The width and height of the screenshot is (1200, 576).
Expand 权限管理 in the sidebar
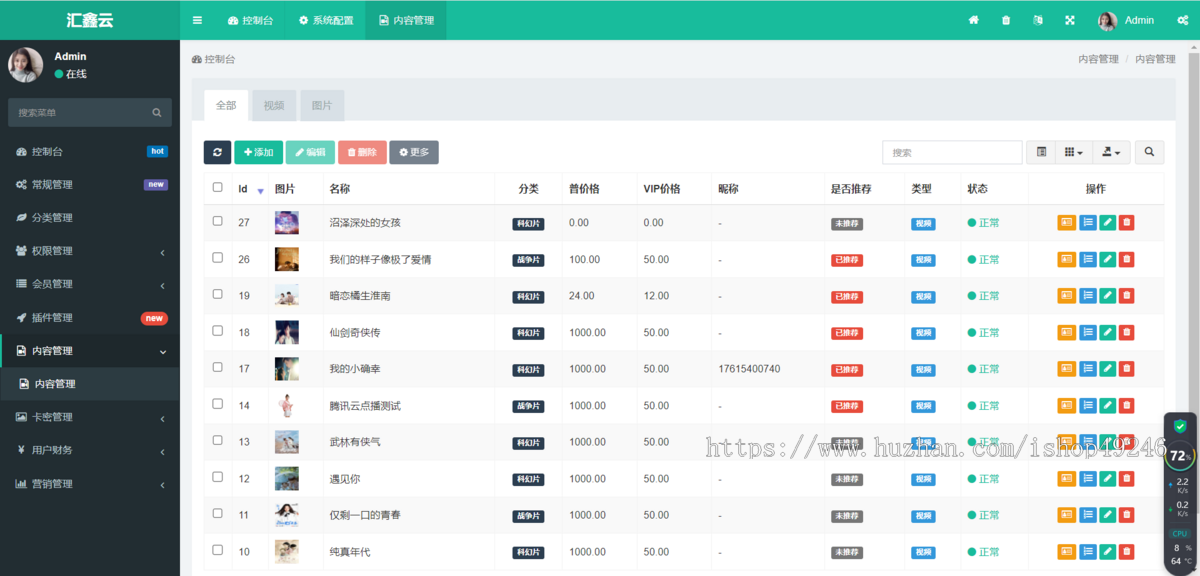[x=90, y=251]
